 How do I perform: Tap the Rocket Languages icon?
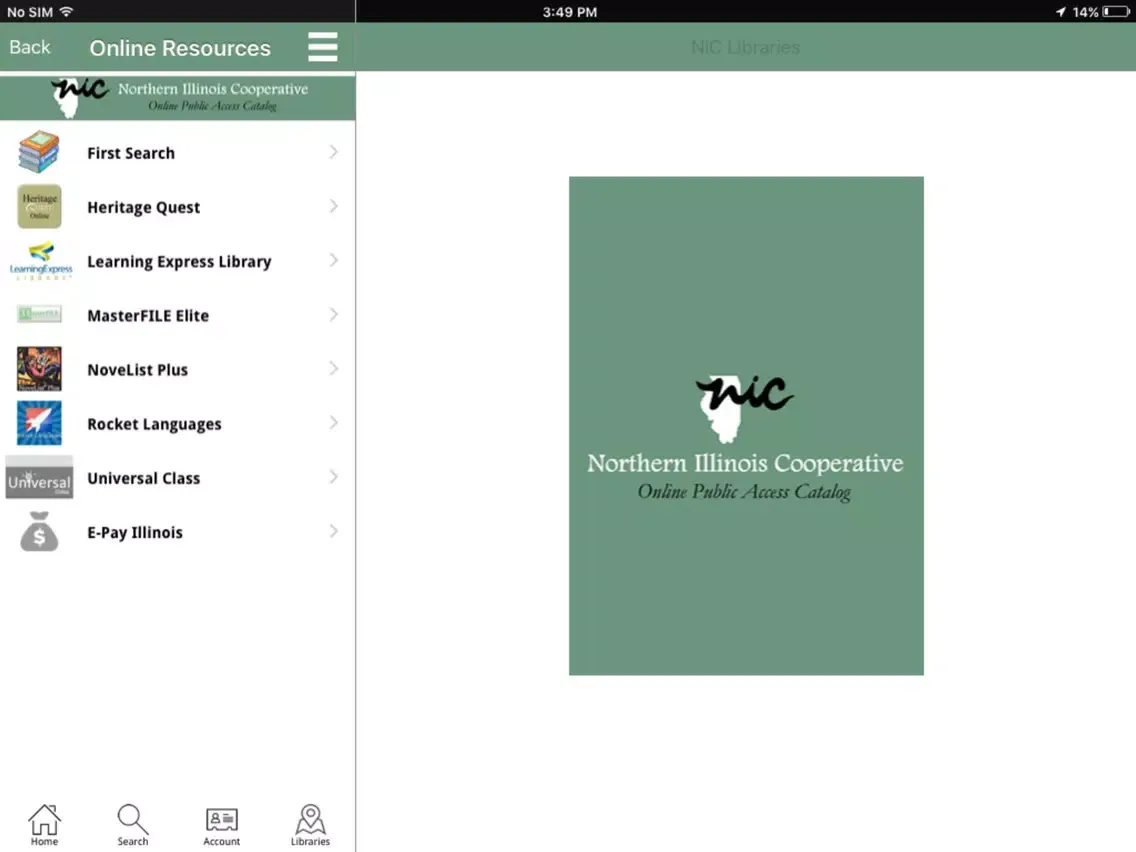point(39,423)
